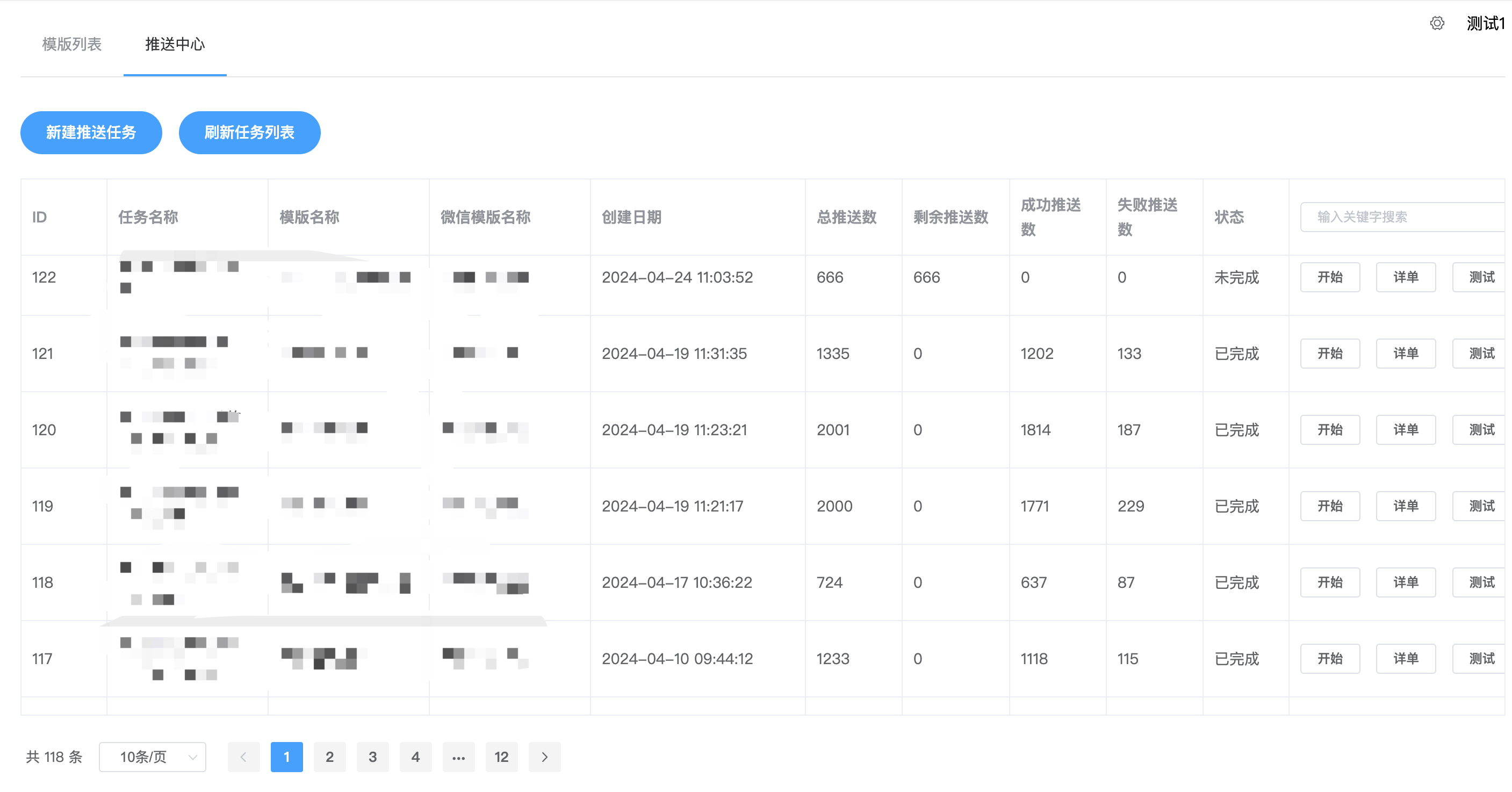Click the 测试1 user name
Image resolution: width=1512 pixels, height=792 pixels.
click(x=1486, y=24)
